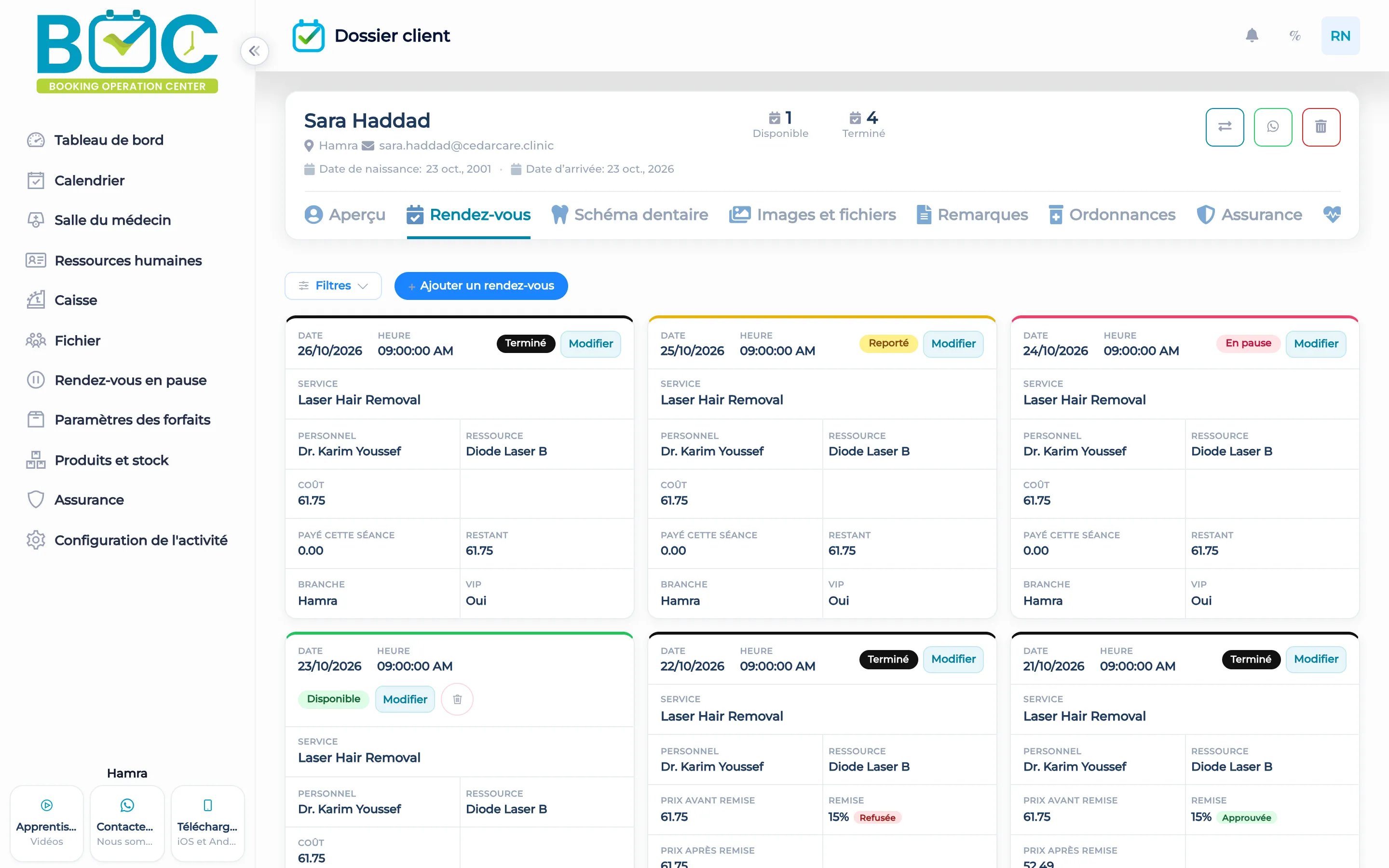Open the RN user profile menu
The width and height of the screenshot is (1389, 868).
point(1340,36)
